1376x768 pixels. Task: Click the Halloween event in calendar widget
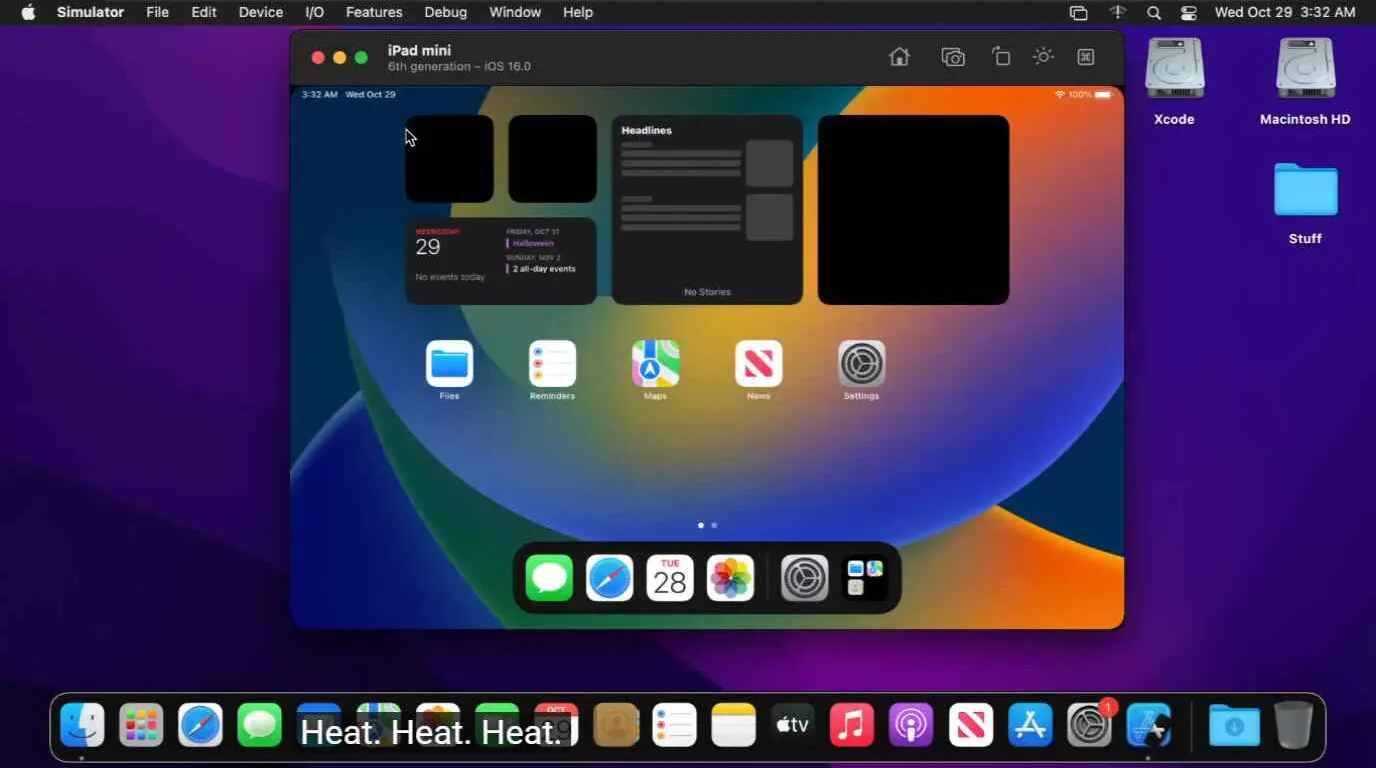pos(533,243)
